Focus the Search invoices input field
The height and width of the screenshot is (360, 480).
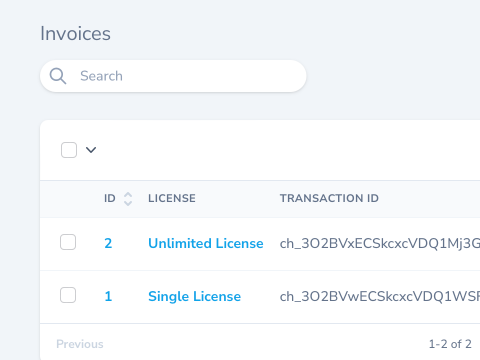click(173, 76)
